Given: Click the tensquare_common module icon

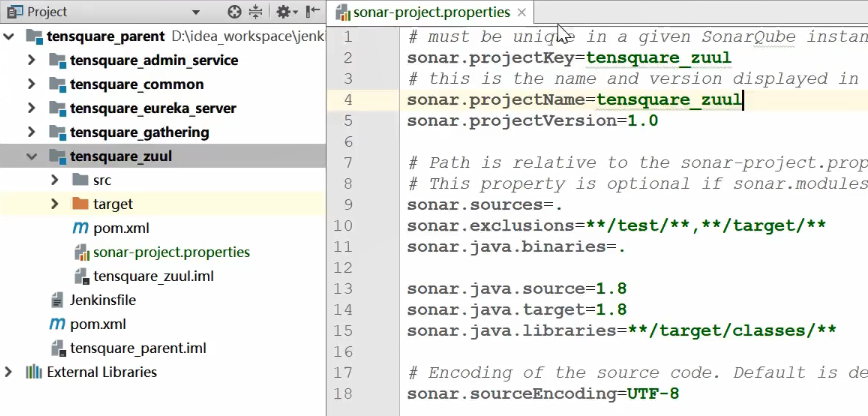Looking at the screenshot, I should pyautogui.click(x=58, y=84).
